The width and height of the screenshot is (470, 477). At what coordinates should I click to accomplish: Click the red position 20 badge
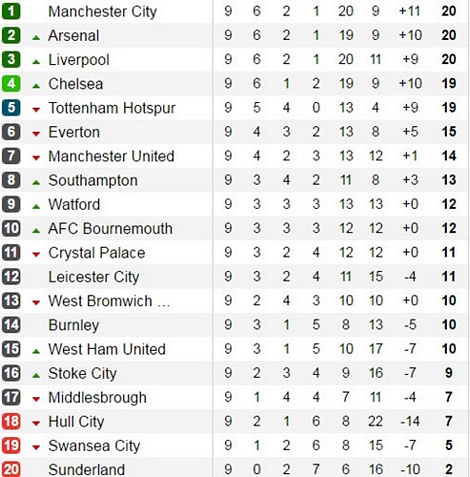click(11, 469)
